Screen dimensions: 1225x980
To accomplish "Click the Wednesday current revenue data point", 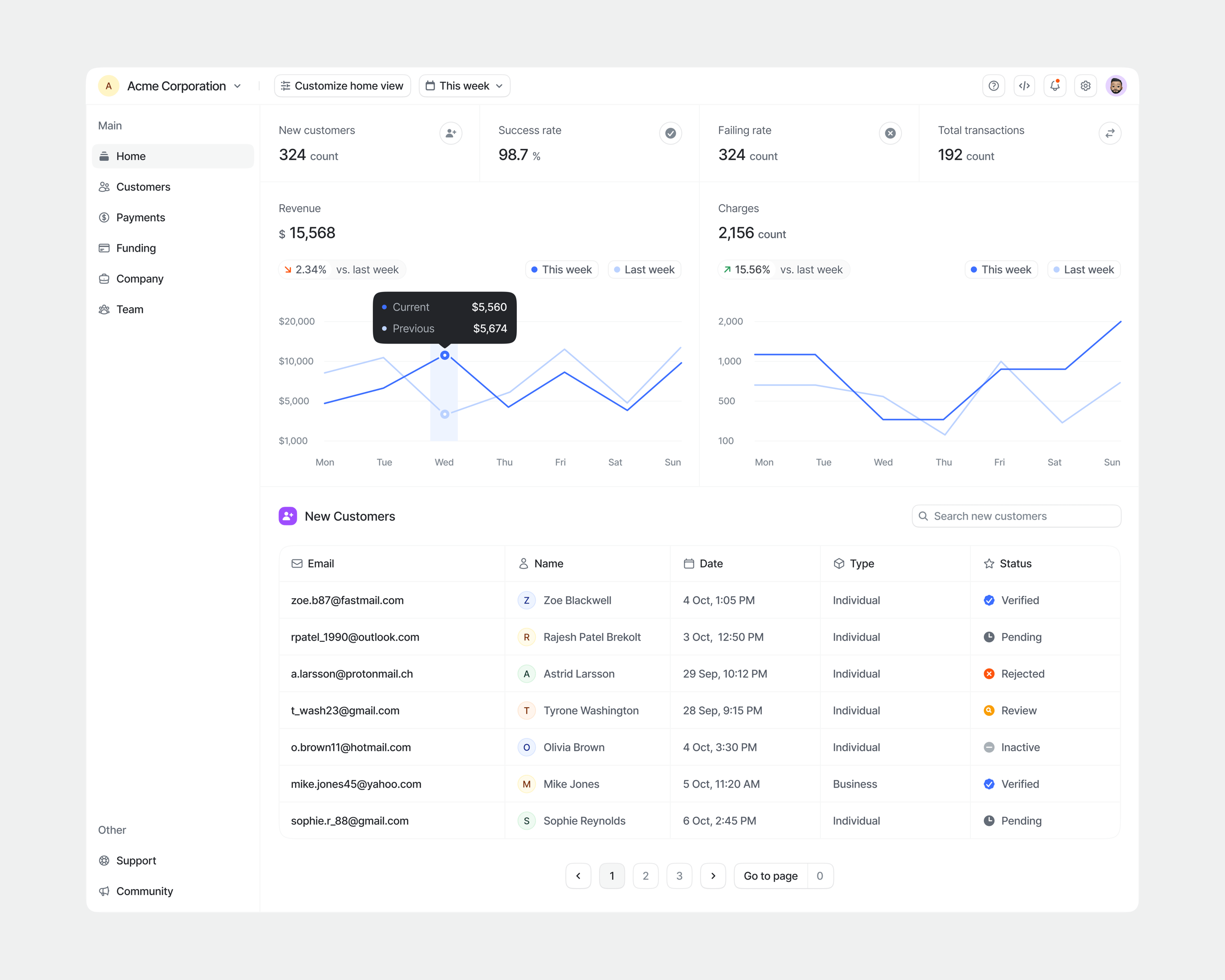I will click(x=445, y=355).
